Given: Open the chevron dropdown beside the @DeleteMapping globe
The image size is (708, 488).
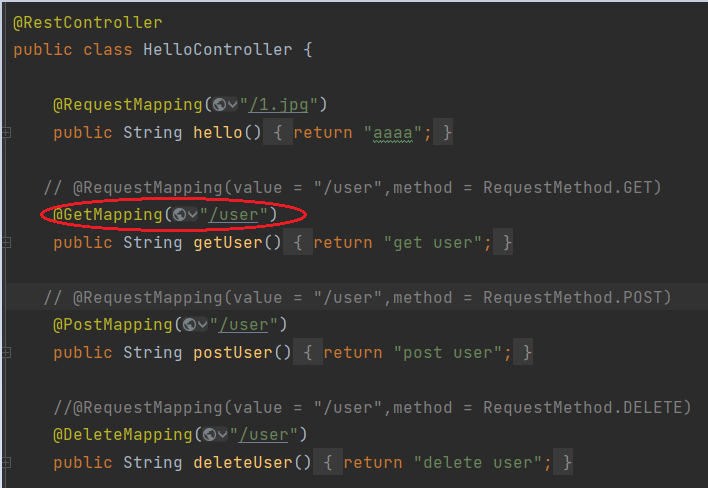Looking at the screenshot, I should [223, 435].
